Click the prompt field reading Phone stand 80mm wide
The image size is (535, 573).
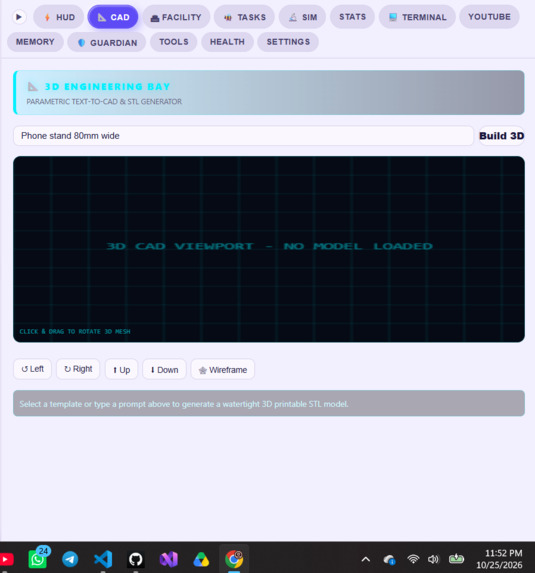(243, 136)
